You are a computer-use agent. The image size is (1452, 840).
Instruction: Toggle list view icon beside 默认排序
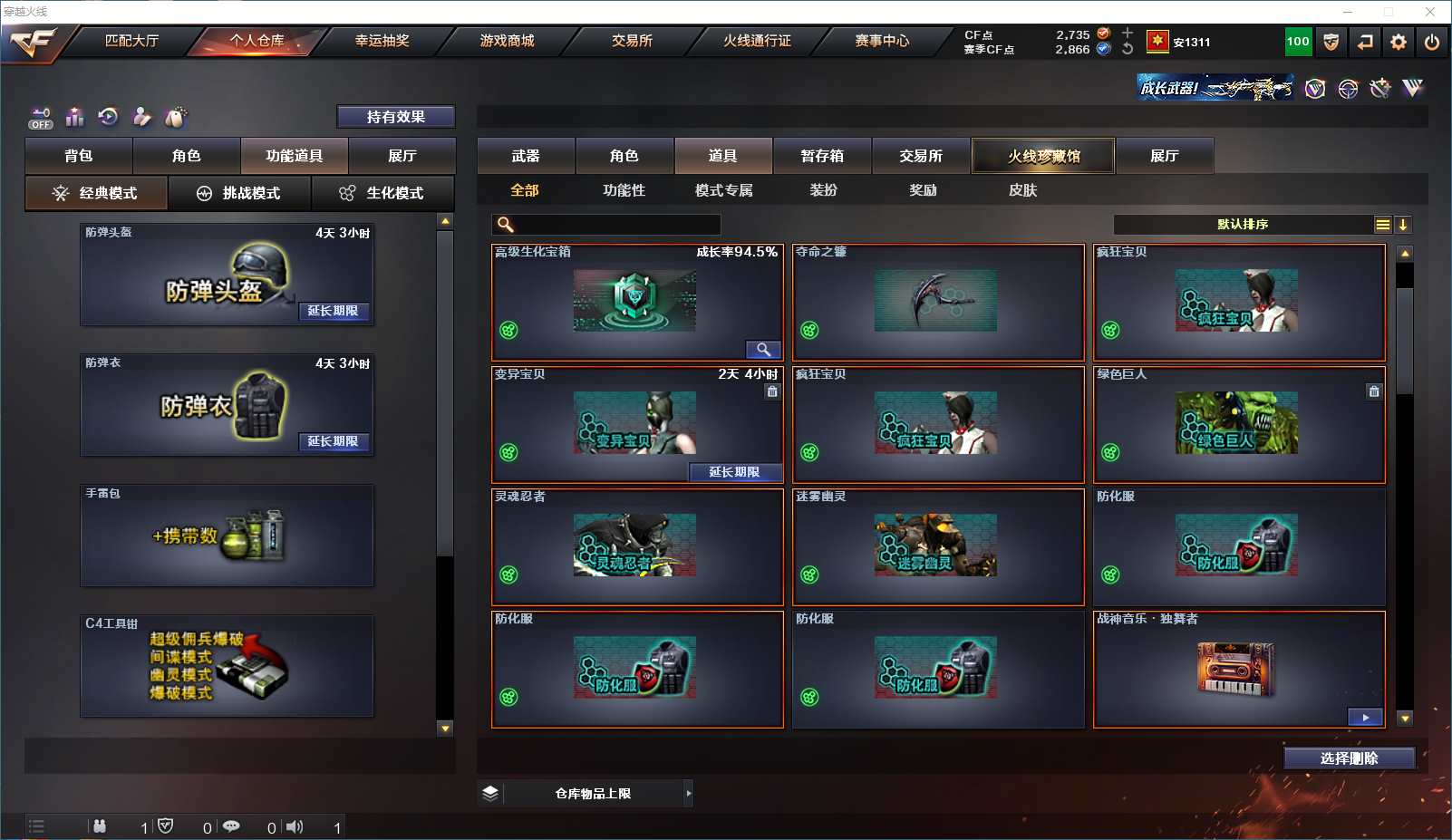coord(1382,225)
